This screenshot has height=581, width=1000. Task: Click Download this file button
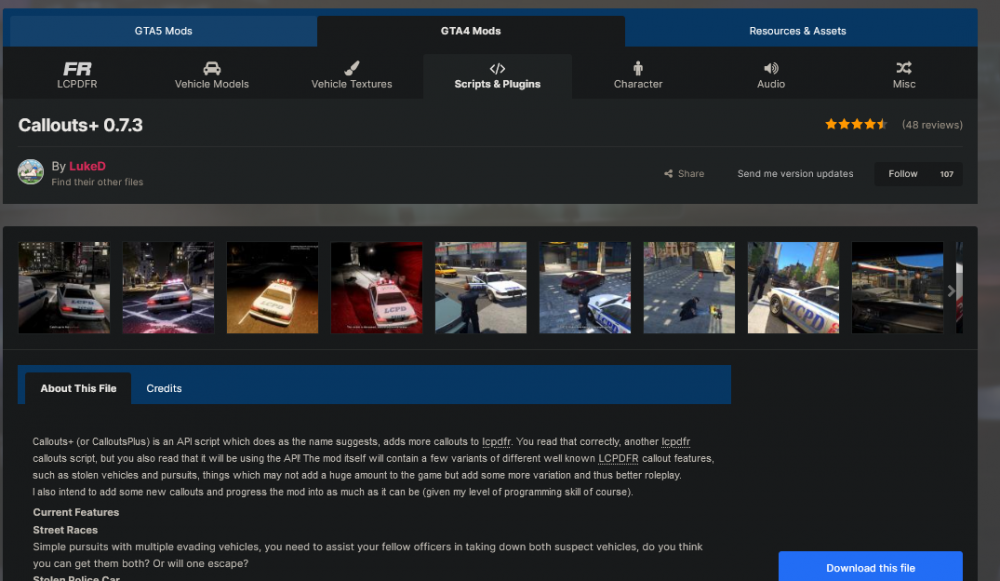click(871, 567)
